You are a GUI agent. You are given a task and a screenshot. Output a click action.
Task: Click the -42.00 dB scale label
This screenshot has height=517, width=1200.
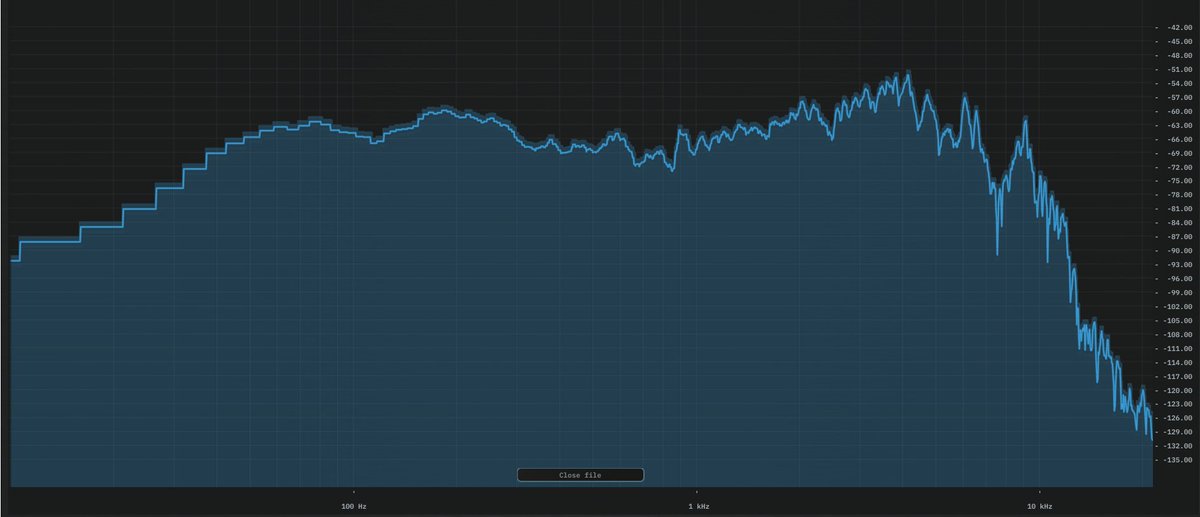(1178, 28)
